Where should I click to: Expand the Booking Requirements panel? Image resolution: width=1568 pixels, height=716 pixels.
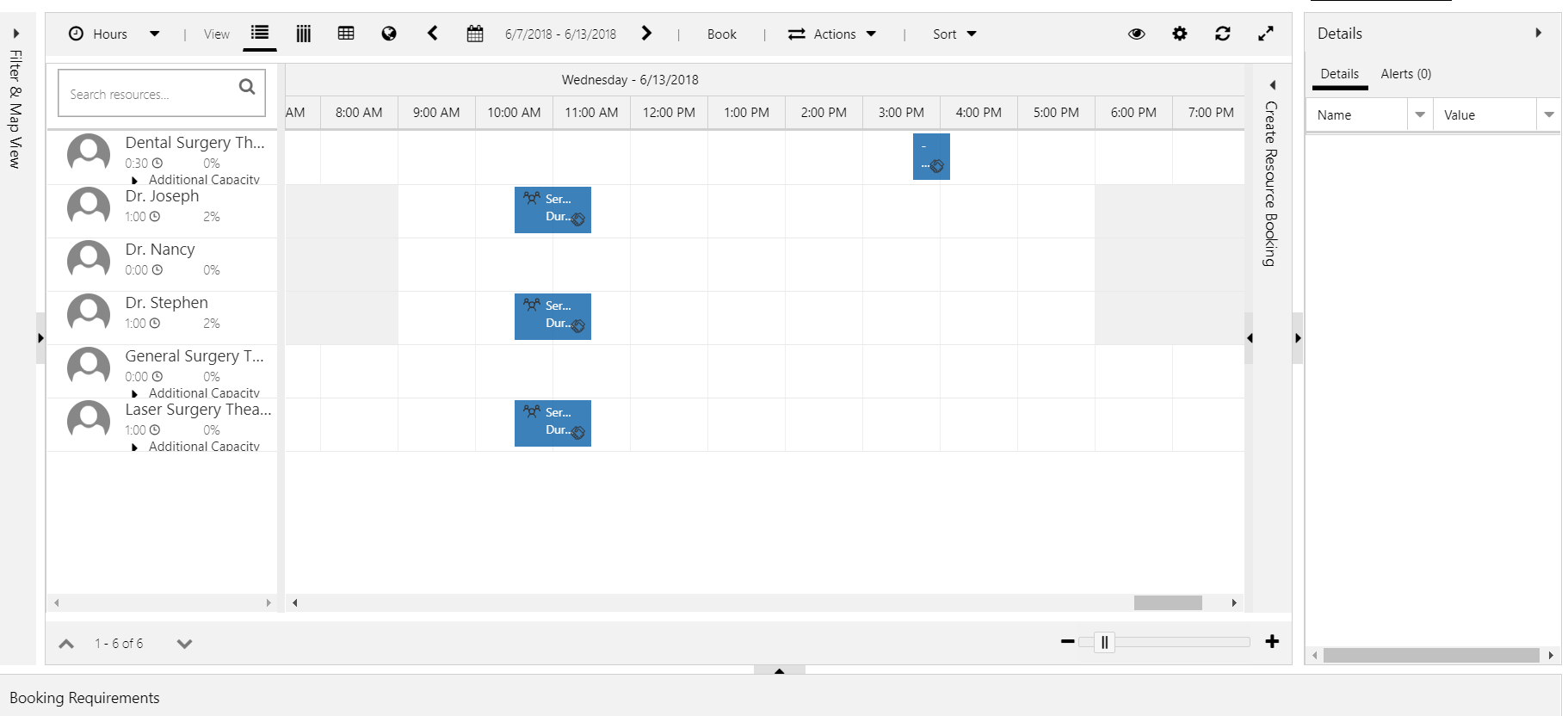(780, 670)
